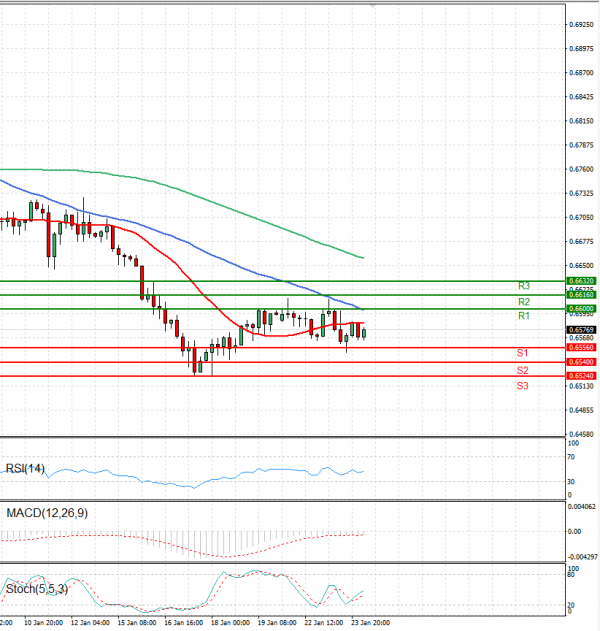Click the S3 support label
This screenshot has width=600, height=631.
pos(522,386)
